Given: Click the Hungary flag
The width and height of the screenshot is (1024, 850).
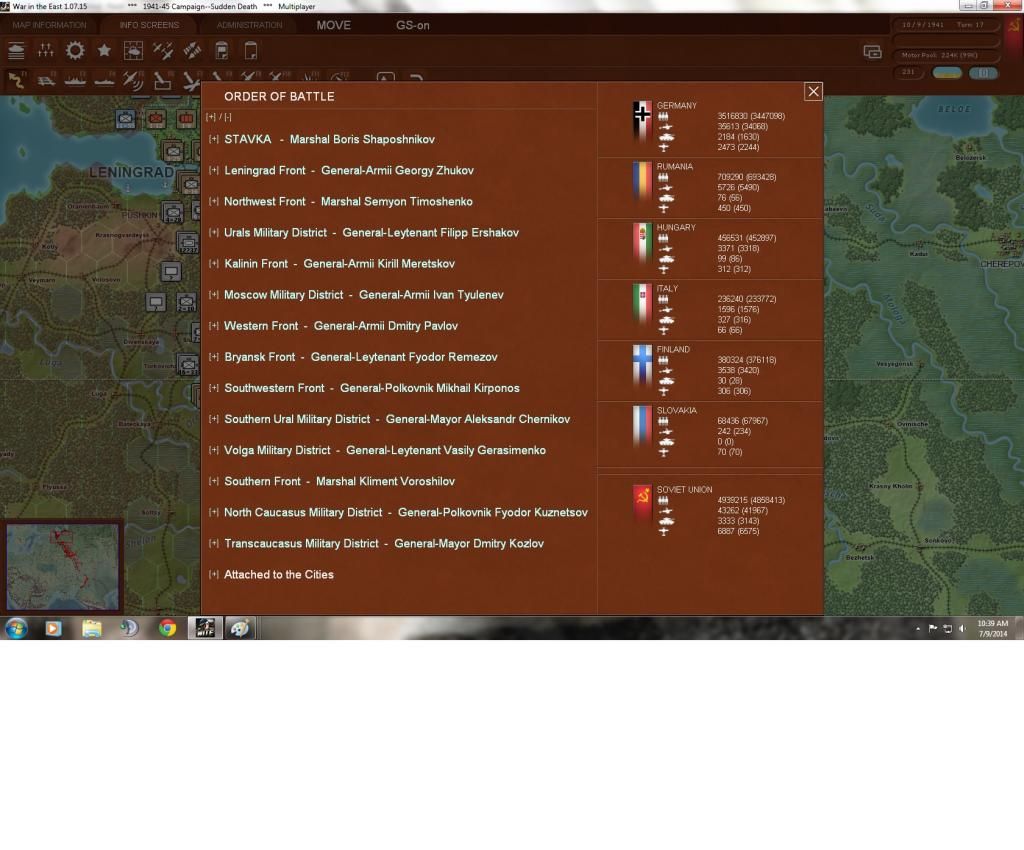Looking at the screenshot, I should [x=643, y=243].
